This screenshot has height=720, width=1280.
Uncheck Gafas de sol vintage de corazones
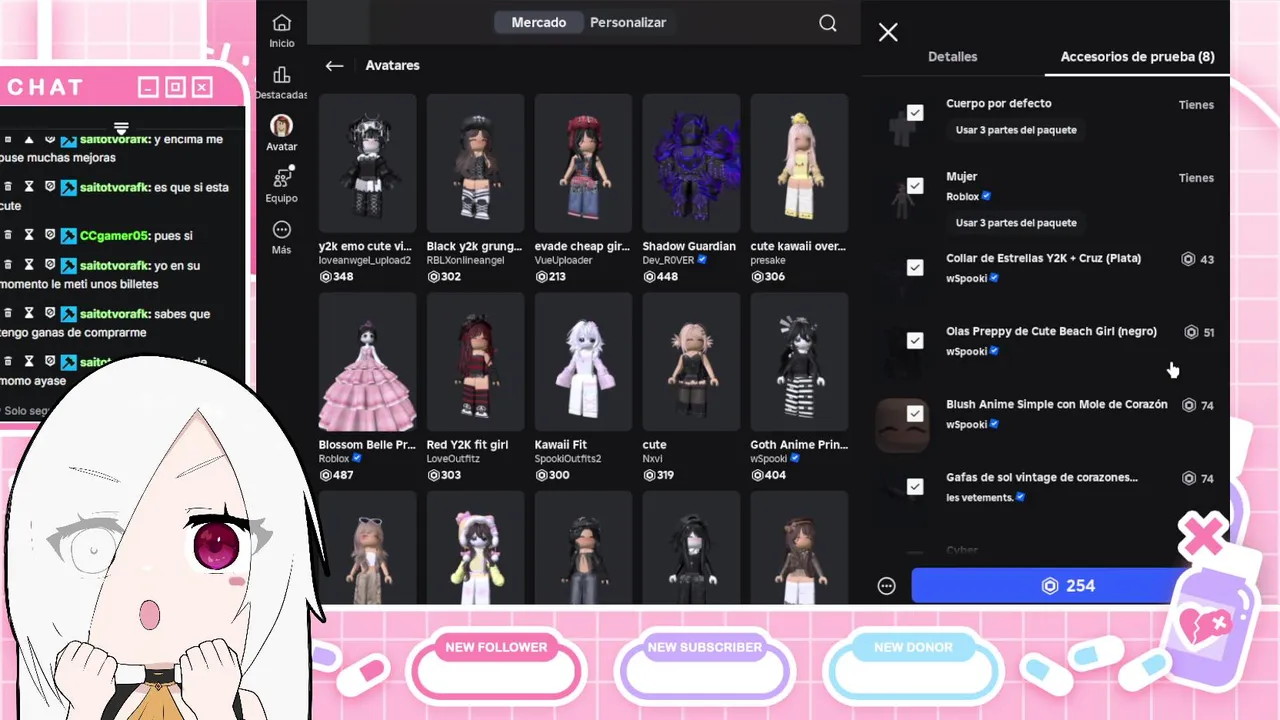point(915,486)
